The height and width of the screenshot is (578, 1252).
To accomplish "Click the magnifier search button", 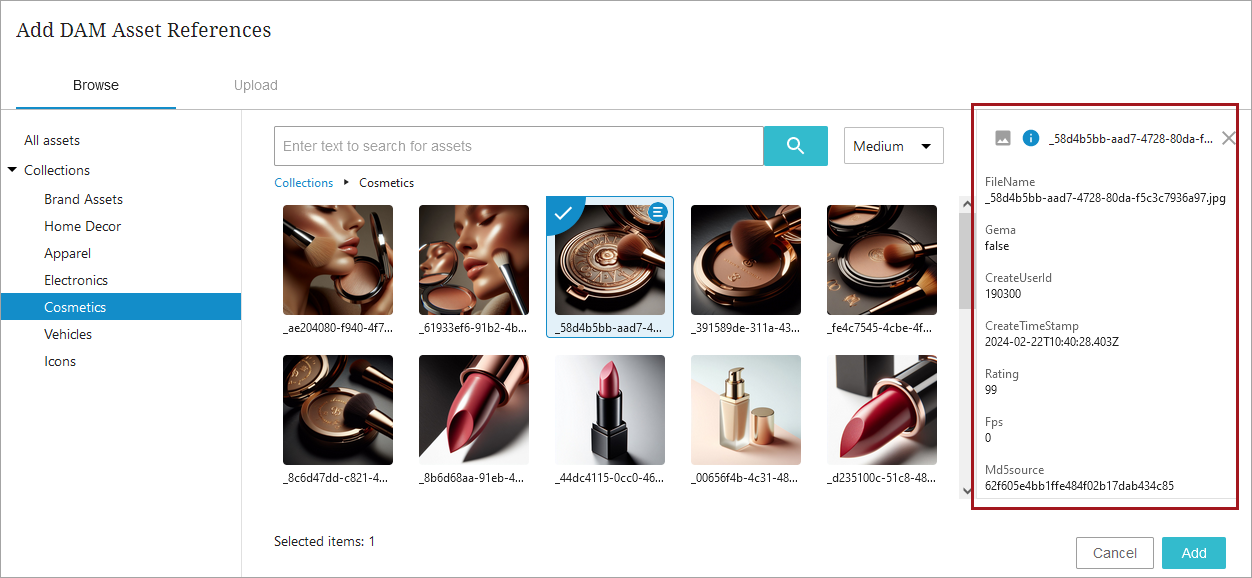I will [x=795, y=146].
